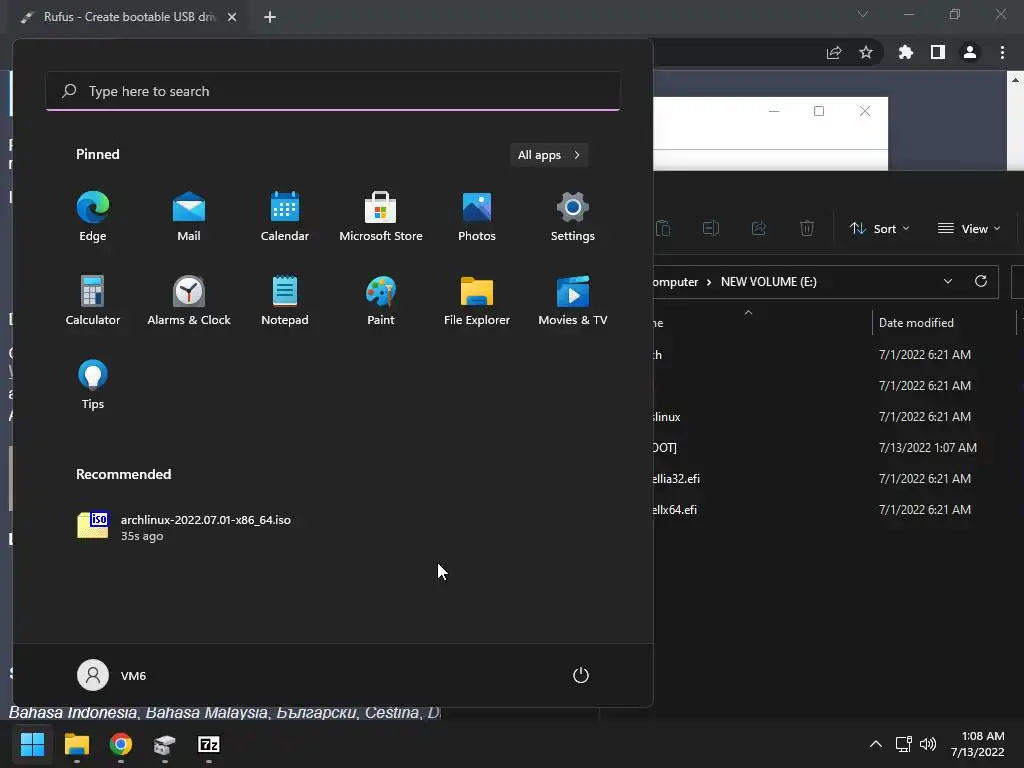Launch the Mail app
1024x768 pixels.
tap(189, 216)
